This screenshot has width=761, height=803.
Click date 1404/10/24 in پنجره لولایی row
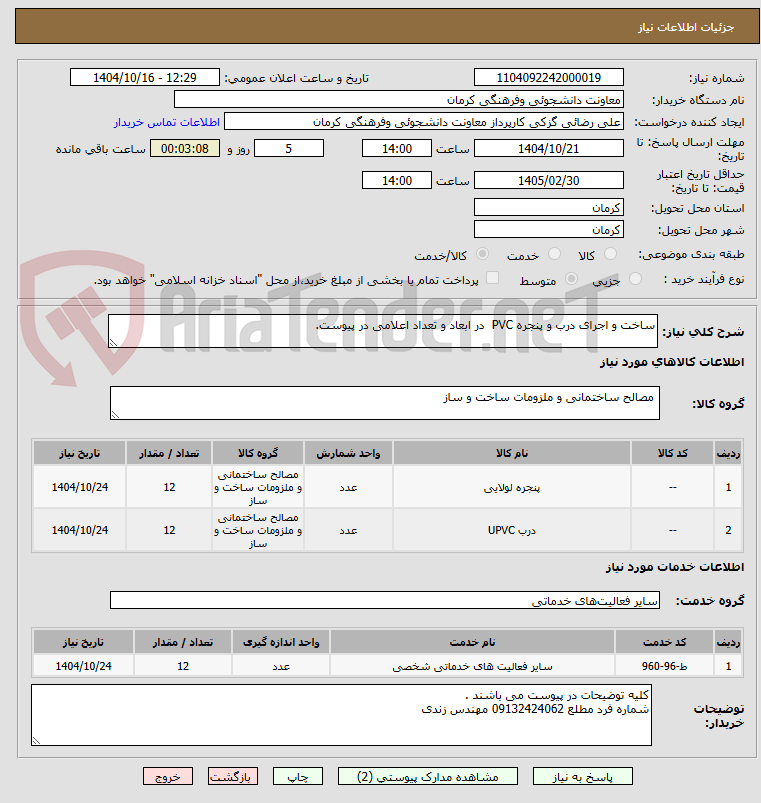79,488
